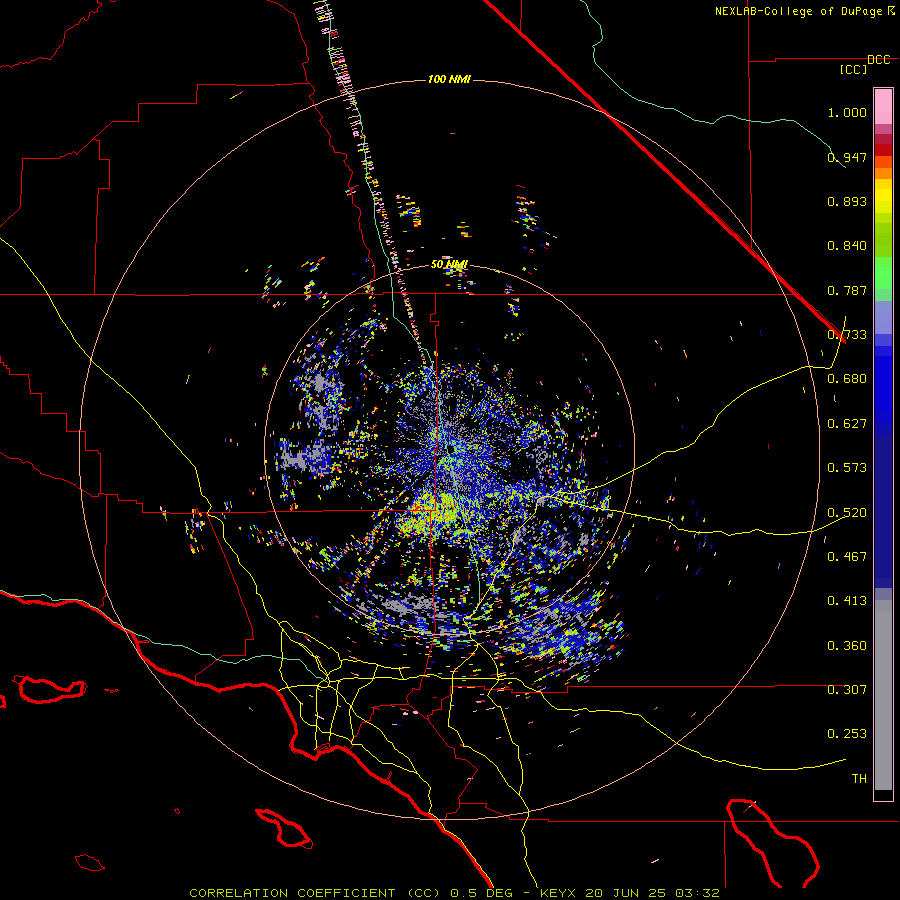The image size is (900, 900).
Task: Click the yellow segment of color bar
Action: point(883,197)
